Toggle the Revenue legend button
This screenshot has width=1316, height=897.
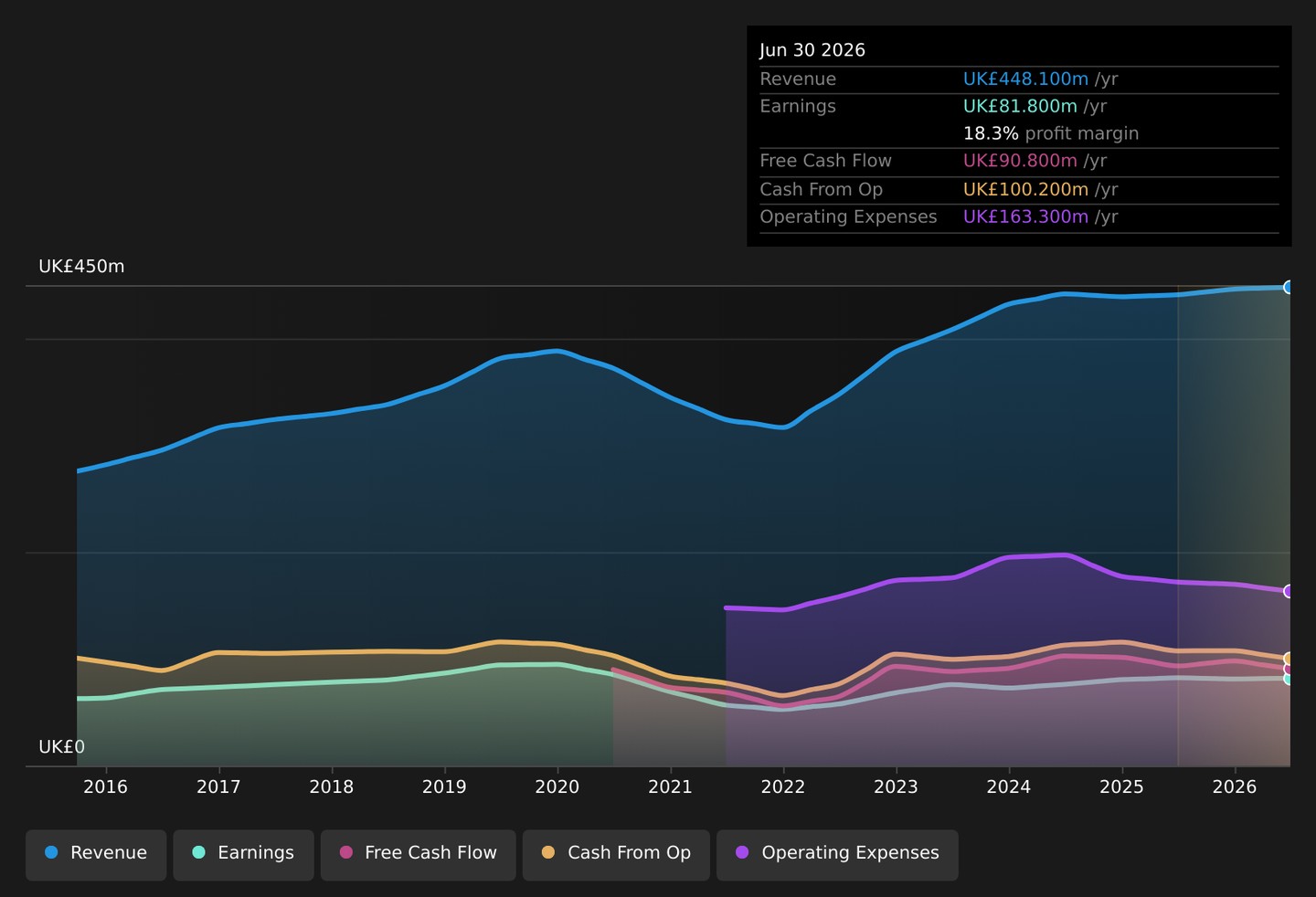coord(96,855)
